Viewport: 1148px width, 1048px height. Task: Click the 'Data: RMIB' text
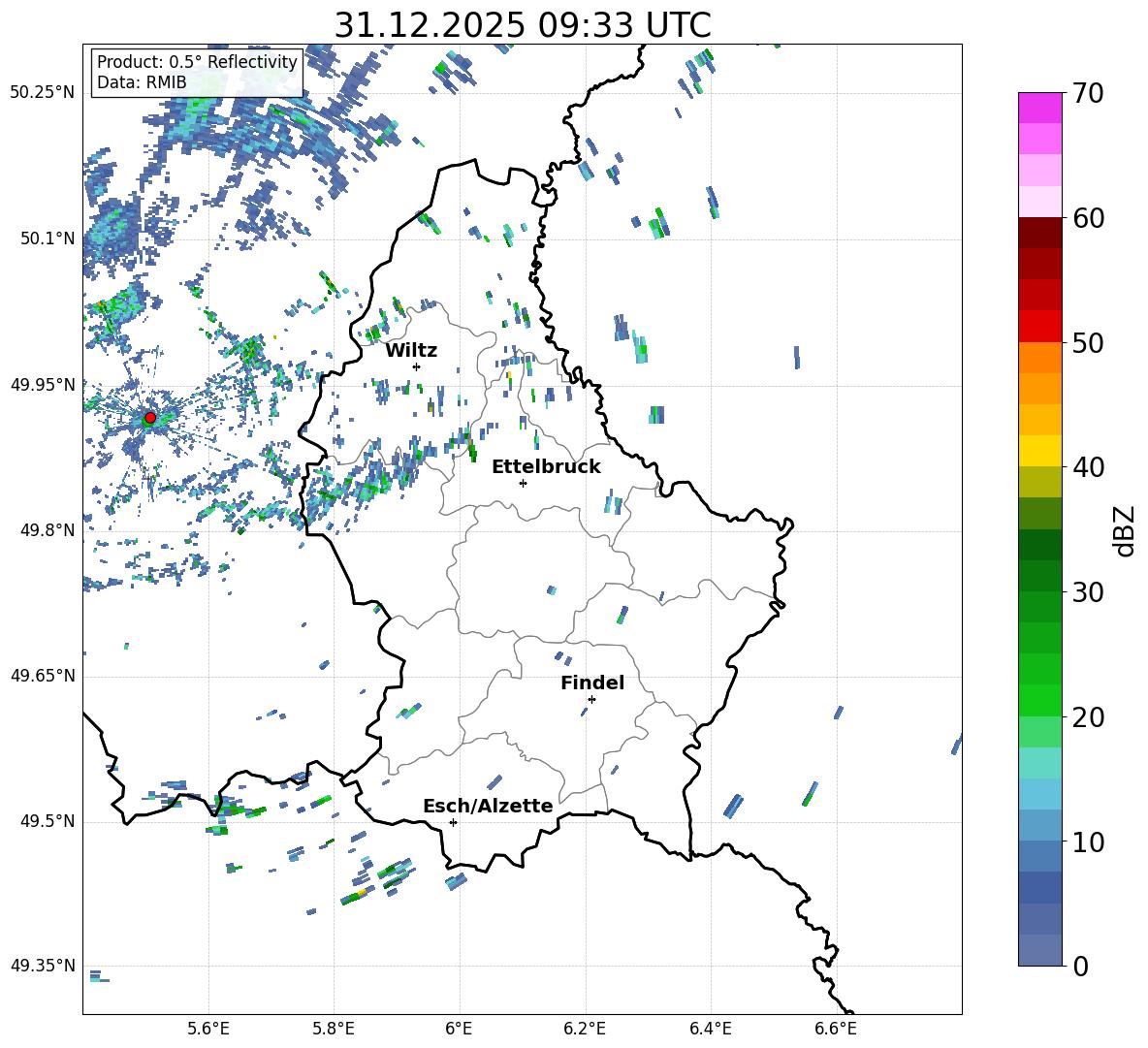pos(142,82)
